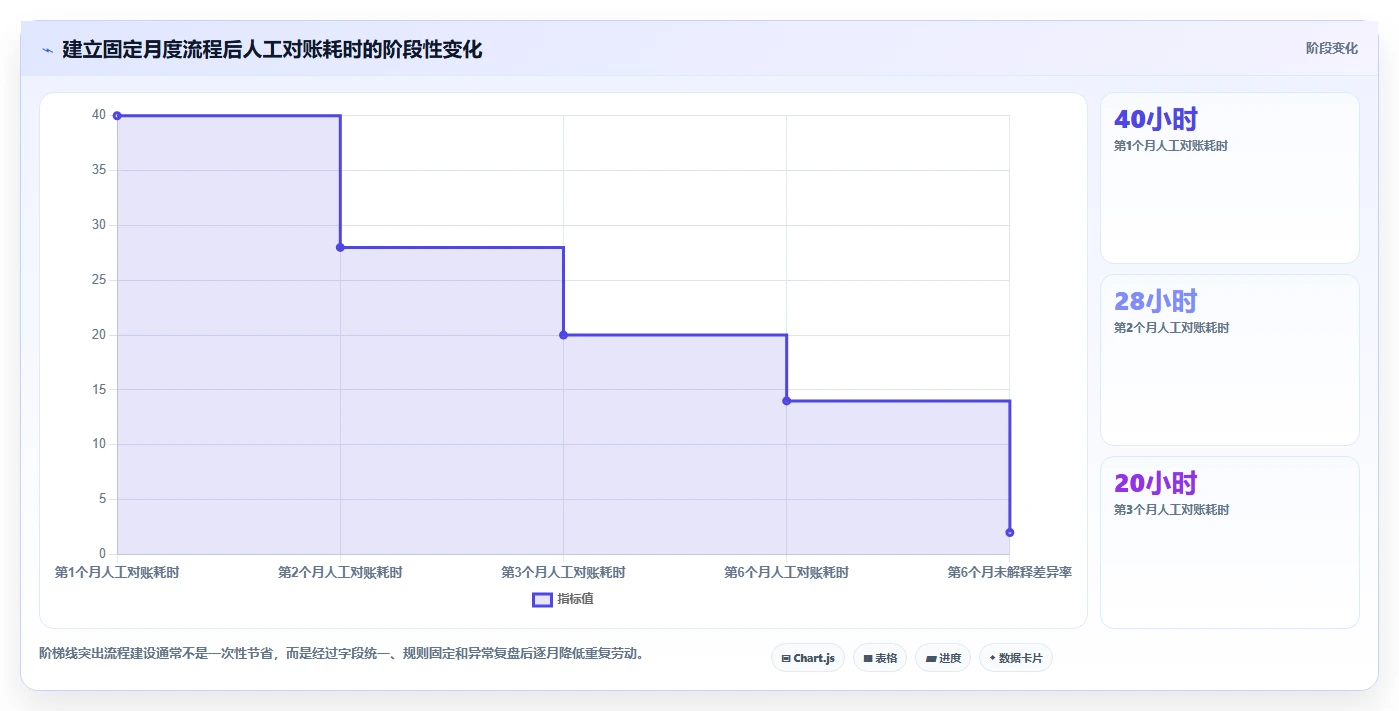
Task: Click the 第2个月人工对账耗时 axis label
Action: [x=340, y=573]
